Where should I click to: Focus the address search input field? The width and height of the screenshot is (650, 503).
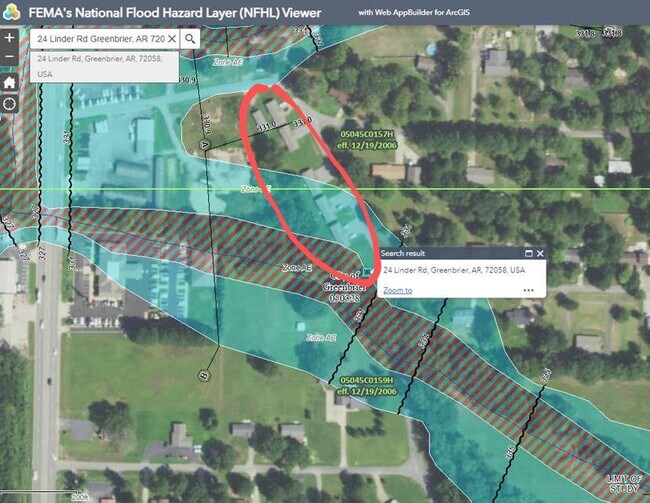(x=98, y=38)
